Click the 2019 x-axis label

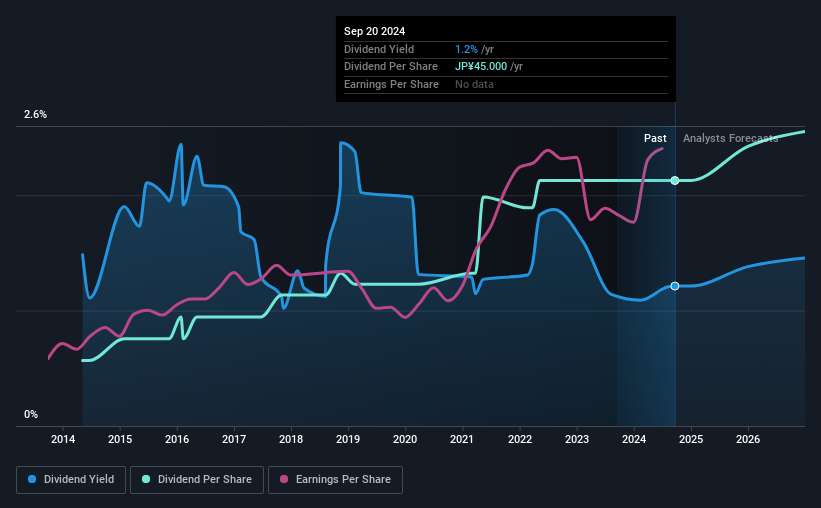tap(348, 439)
